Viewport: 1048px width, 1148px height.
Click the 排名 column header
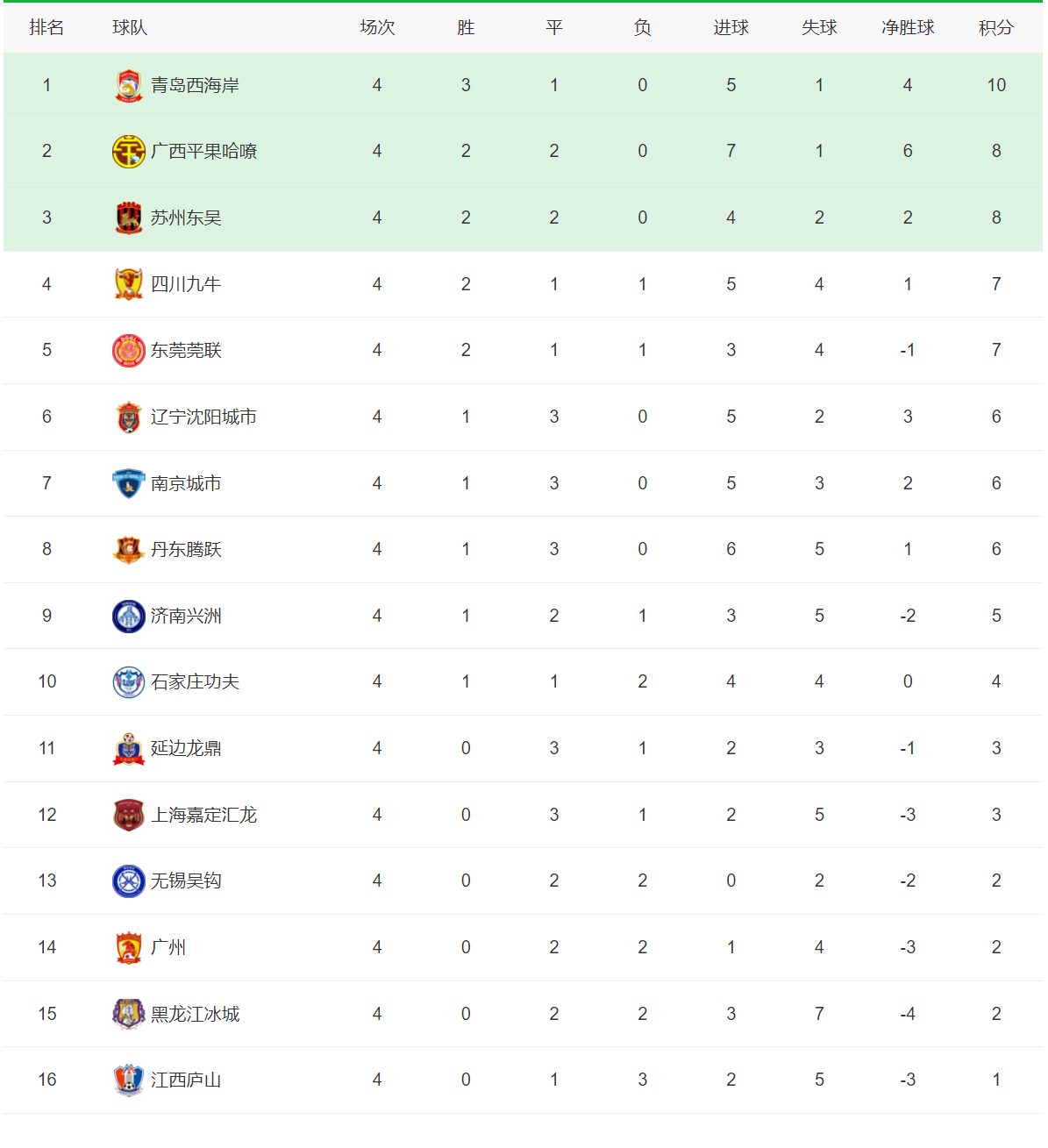(46, 28)
